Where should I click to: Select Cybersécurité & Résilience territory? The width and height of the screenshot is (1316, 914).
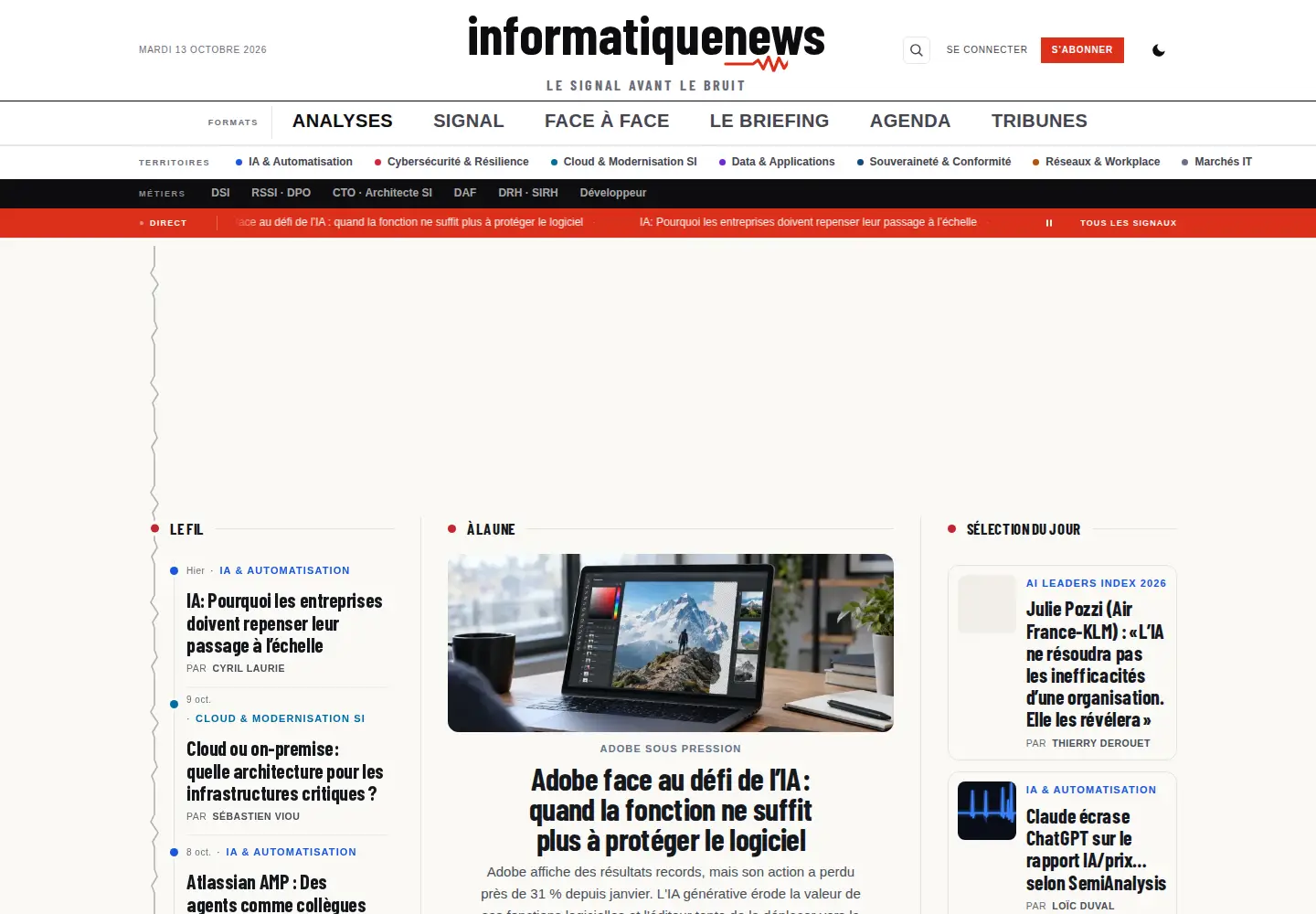point(451,162)
